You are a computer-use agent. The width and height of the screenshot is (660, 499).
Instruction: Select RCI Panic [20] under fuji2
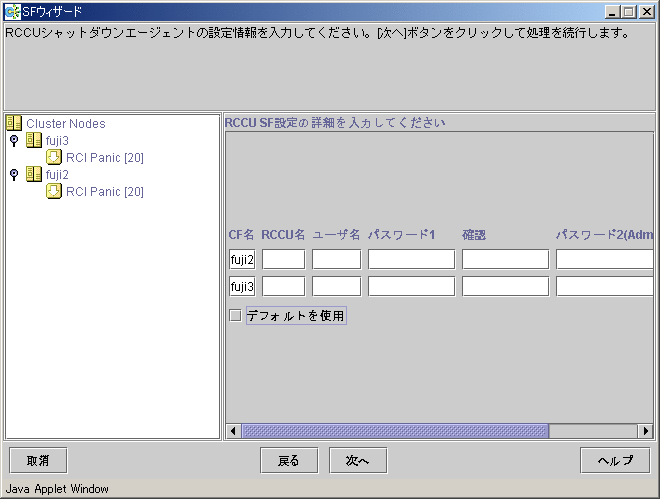coord(105,191)
